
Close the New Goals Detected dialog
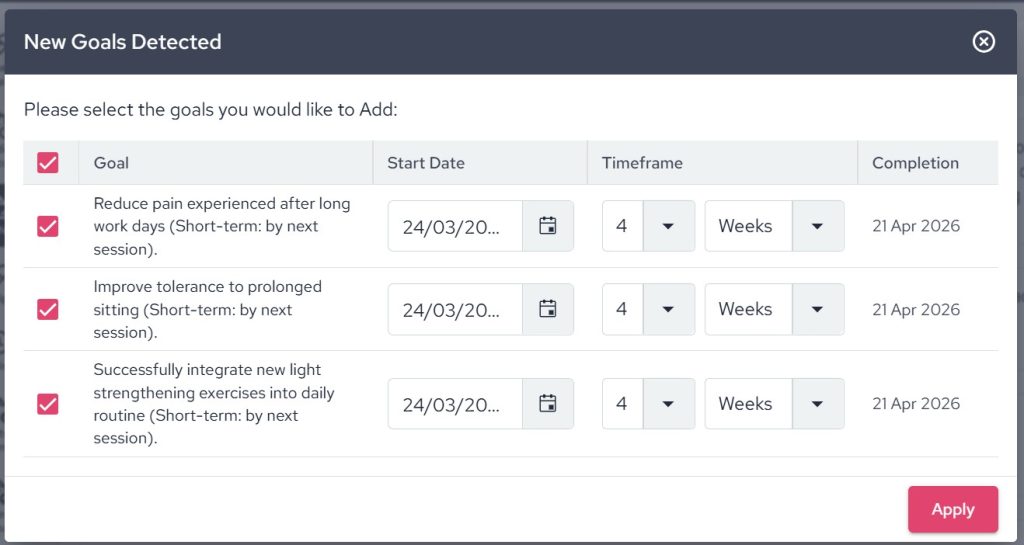click(x=984, y=42)
